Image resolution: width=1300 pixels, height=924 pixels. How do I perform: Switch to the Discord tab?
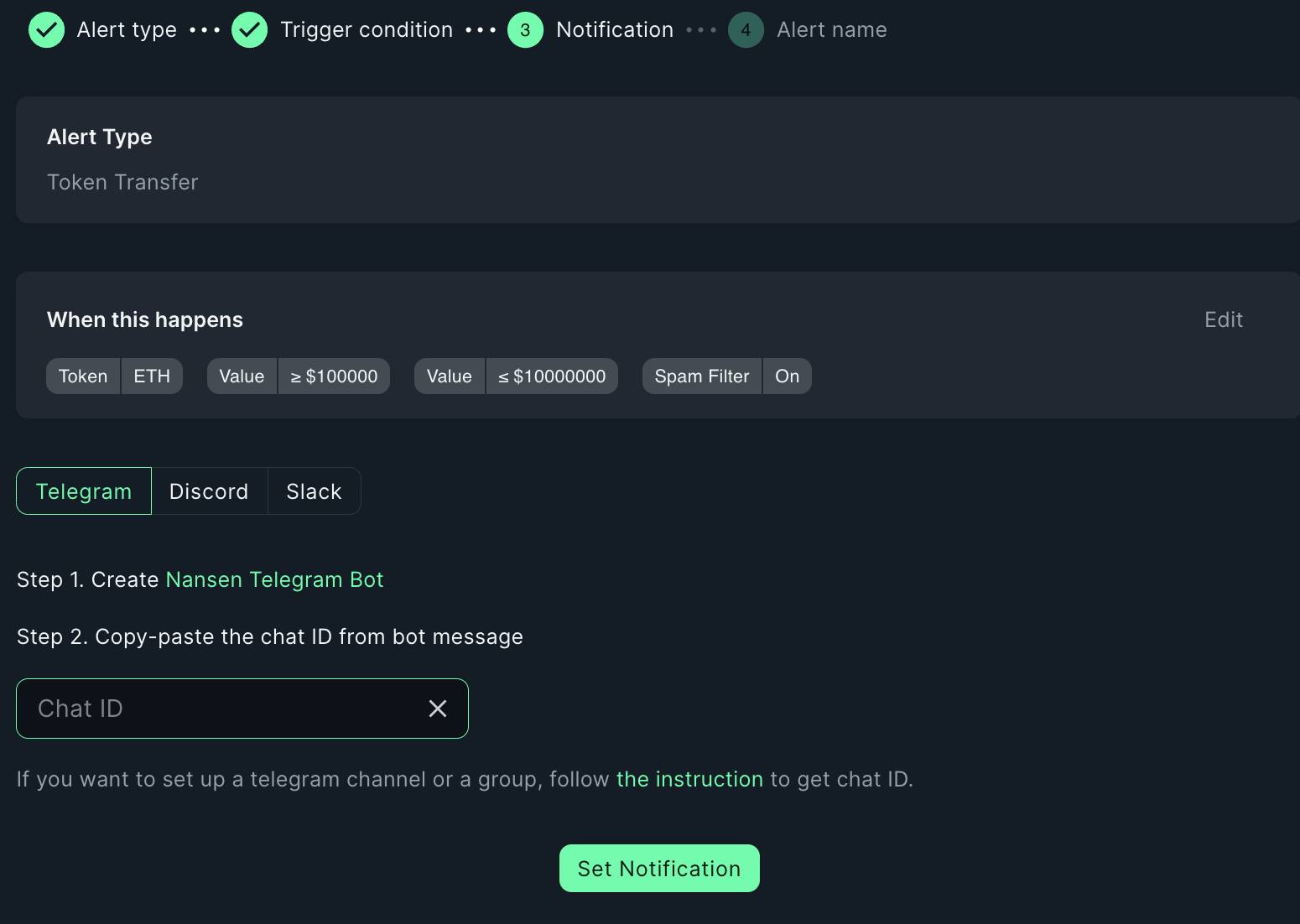(209, 491)
